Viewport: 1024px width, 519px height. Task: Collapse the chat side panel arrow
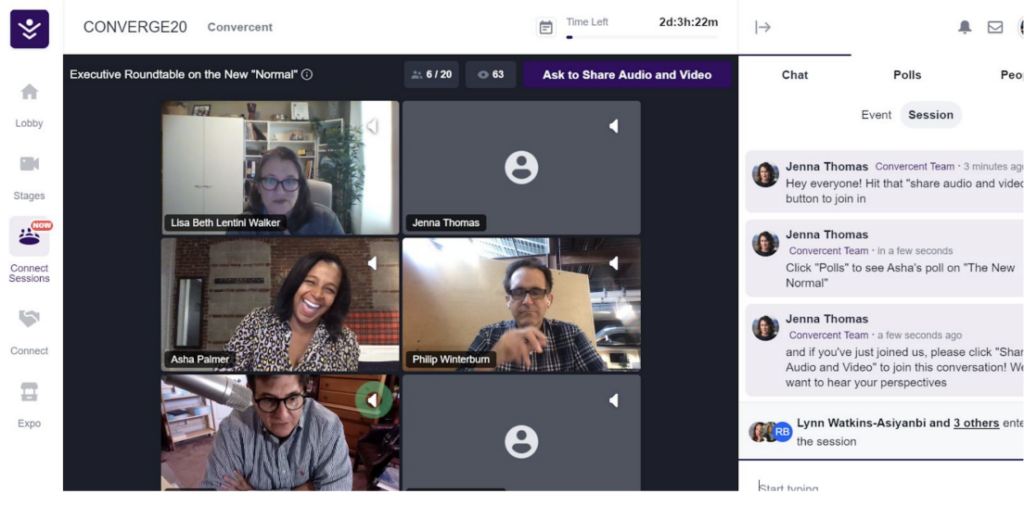(x=763, y=27)
